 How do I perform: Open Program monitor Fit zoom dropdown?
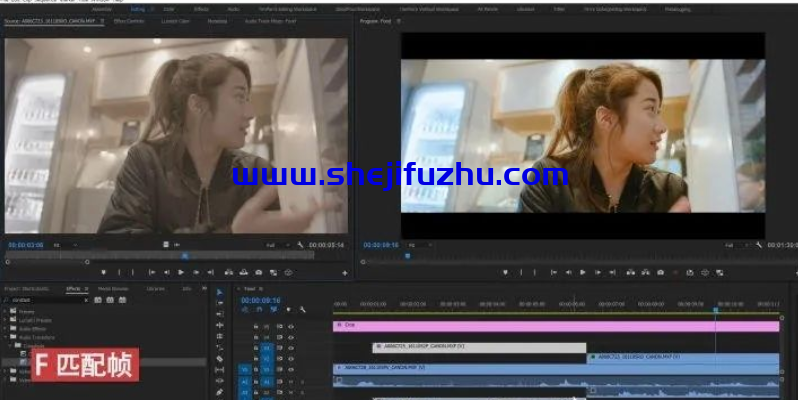pyautogui.click(x=420, y=245)
